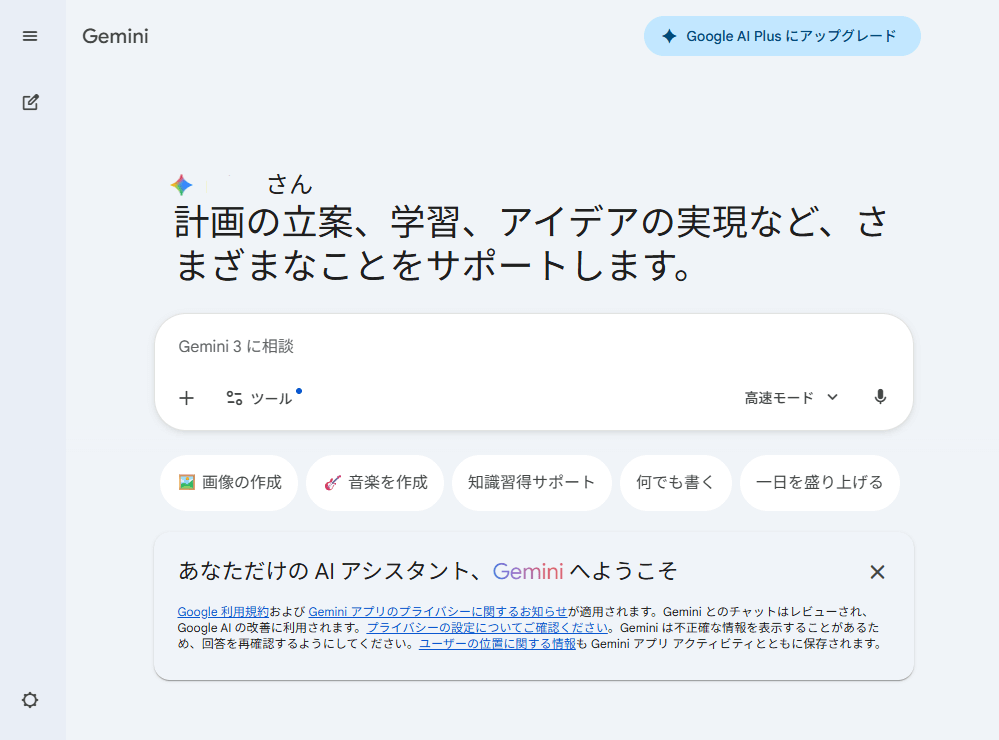Click the plus icon to add files

point(186,398)
